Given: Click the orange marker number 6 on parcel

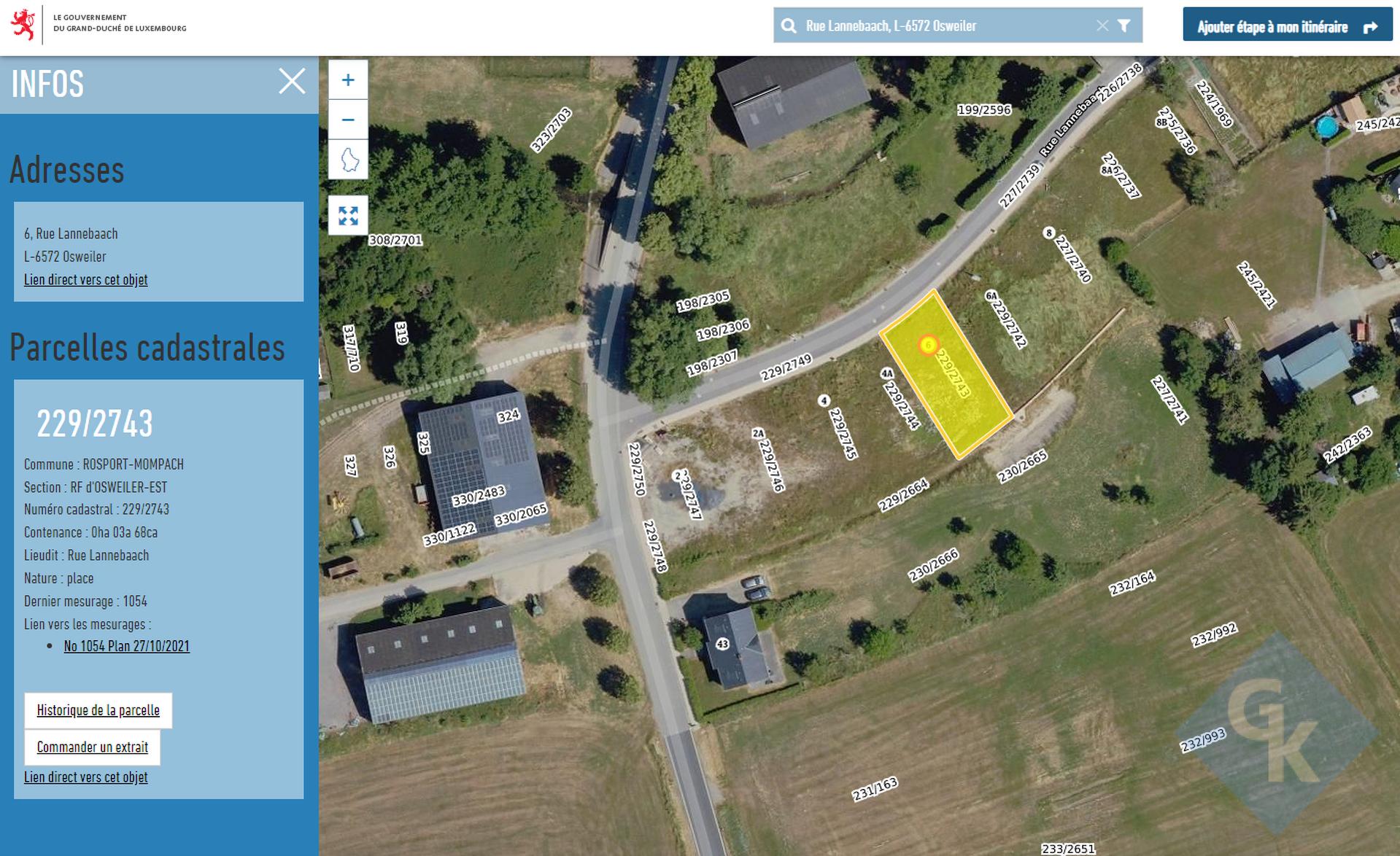Looking at the screenshot, I should click(928, 344).
